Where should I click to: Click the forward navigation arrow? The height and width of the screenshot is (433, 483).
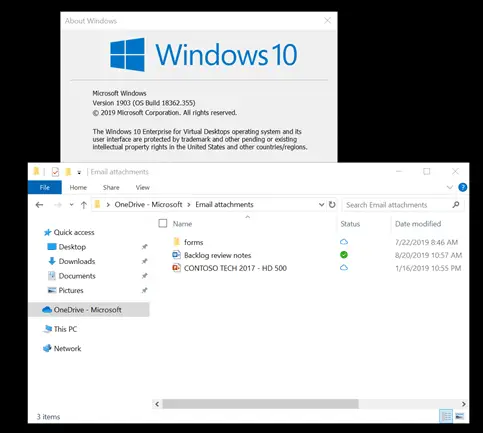(58, 205)
